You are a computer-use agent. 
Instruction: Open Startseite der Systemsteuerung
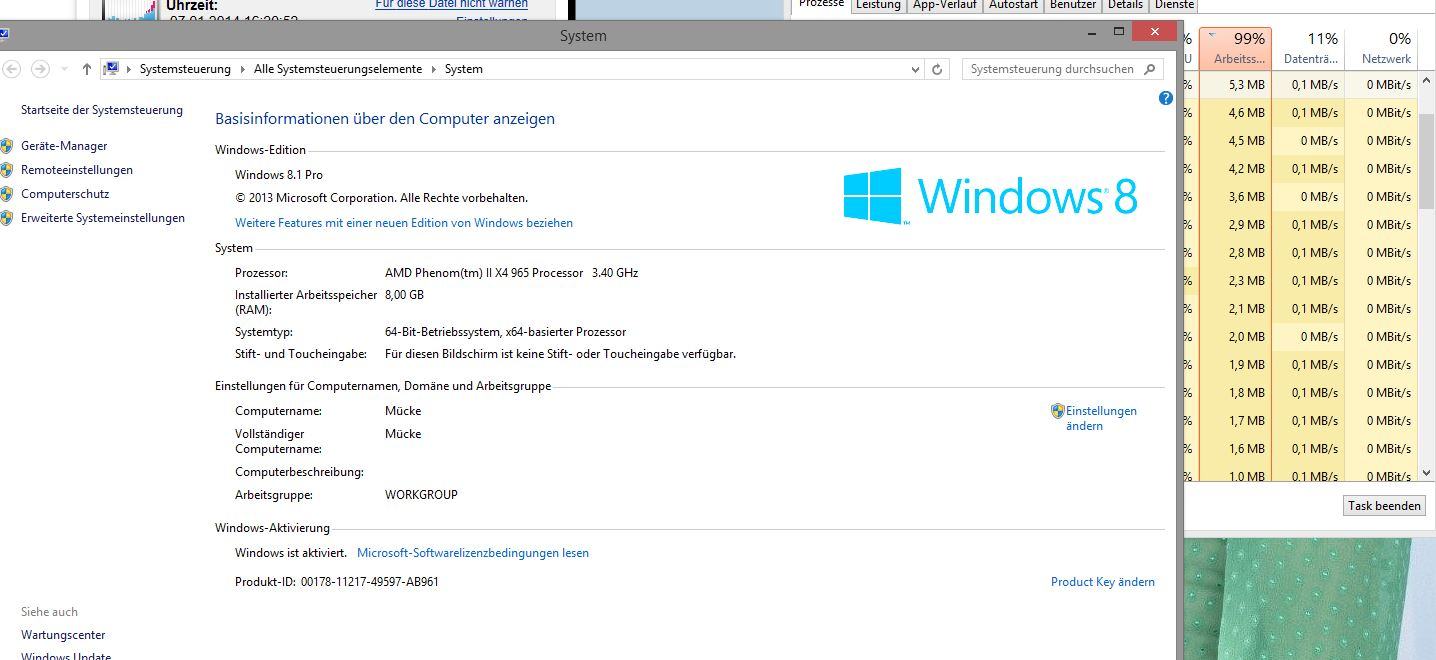pyautogui.click(x=102, y=110)
